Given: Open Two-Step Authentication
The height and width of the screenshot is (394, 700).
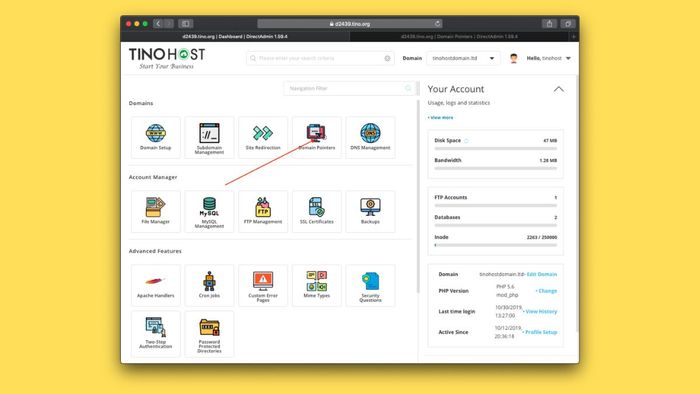Looking at the screenshot, I should [x=155, y=334].
